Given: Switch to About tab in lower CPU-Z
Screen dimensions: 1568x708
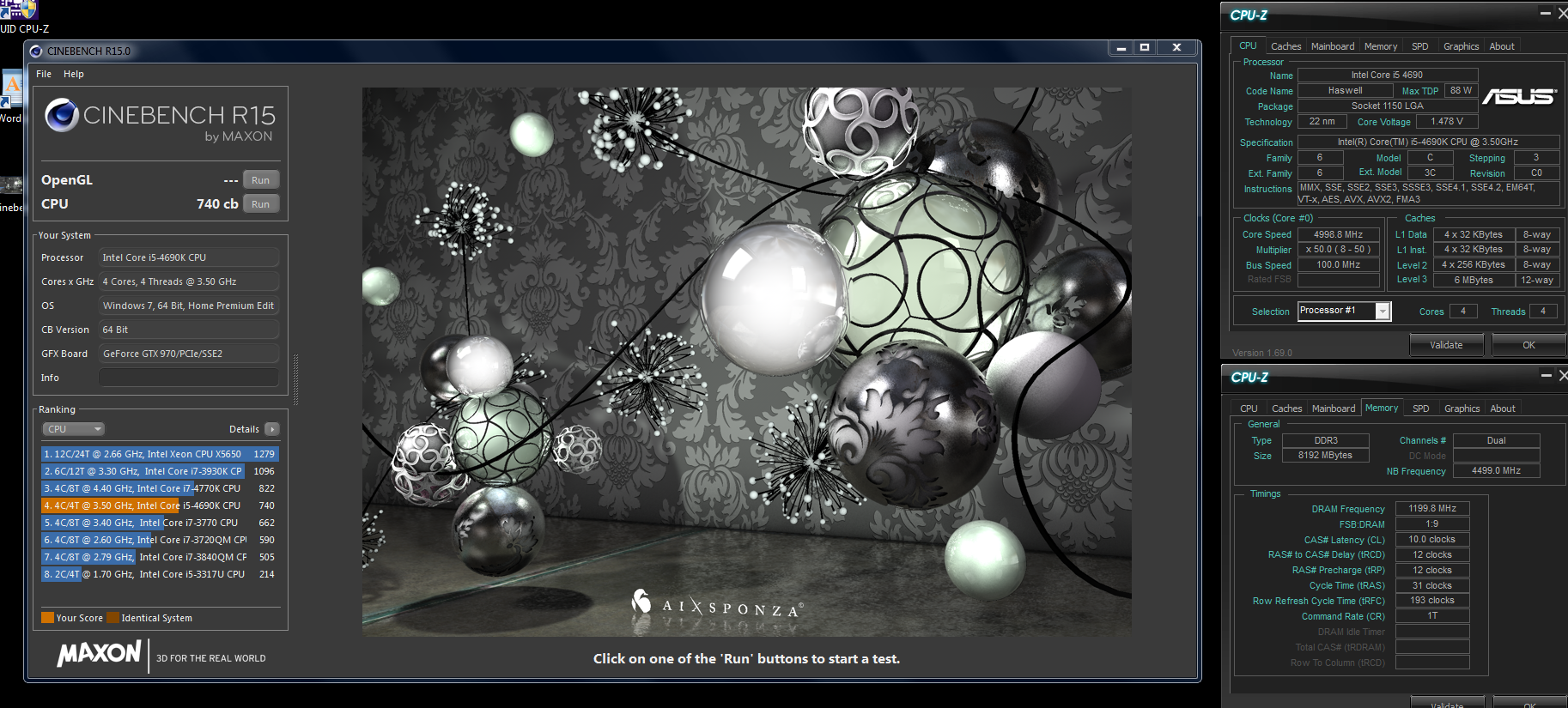Looking at the screenshot, I should pos(1503,408).
